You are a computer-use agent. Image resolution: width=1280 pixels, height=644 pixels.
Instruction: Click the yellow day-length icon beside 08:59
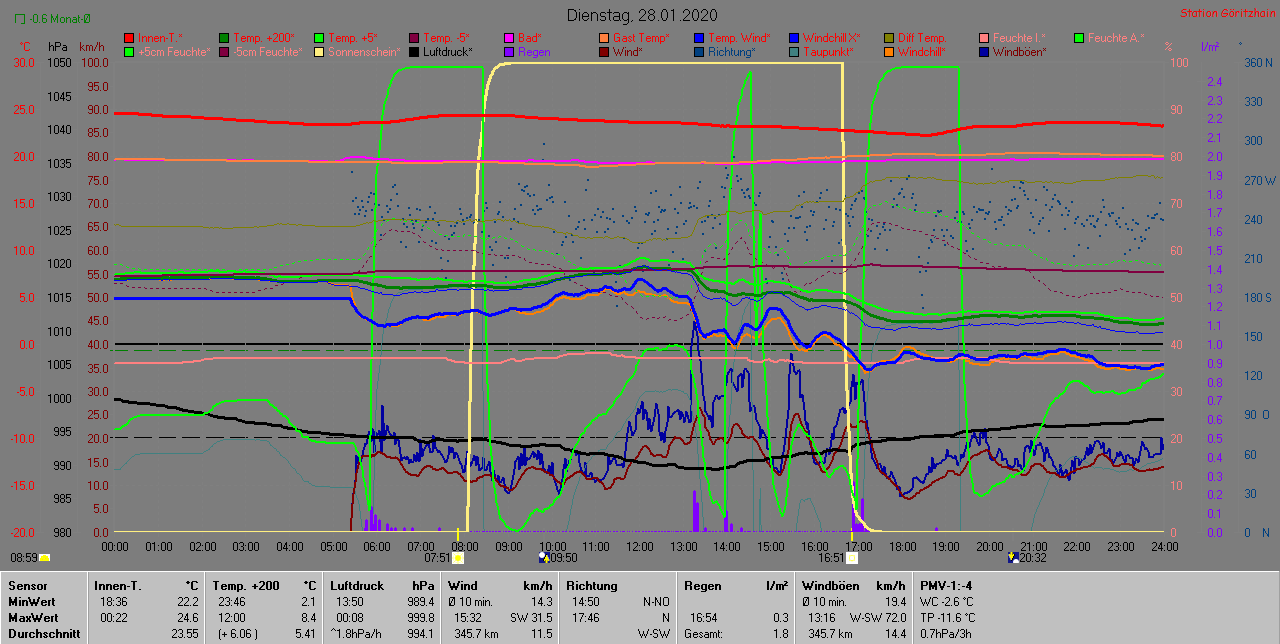coord(45,557)
